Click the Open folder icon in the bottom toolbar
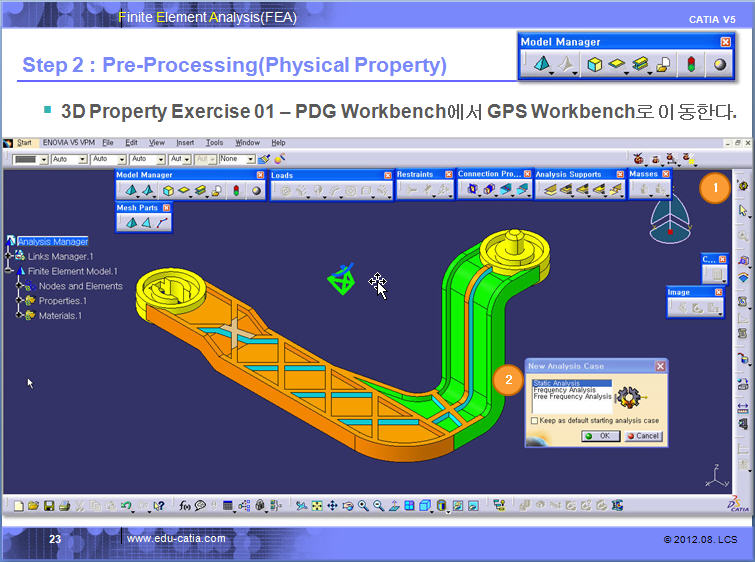 click(x=33, y=506)
